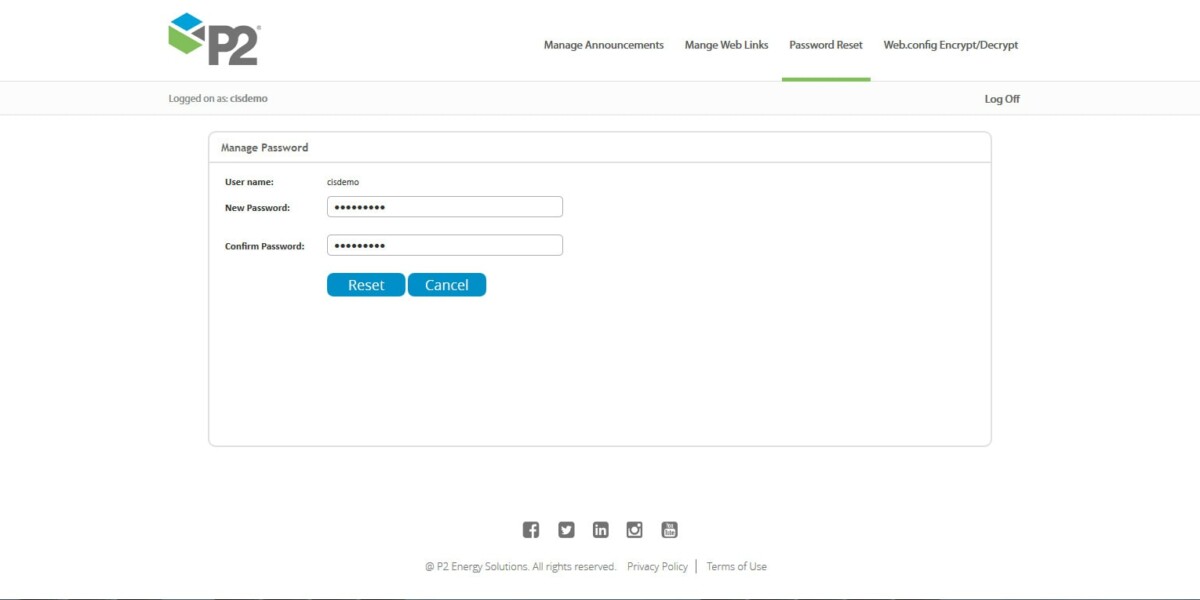The height and width of the screenshot is (600, 1200).
Task: Click inside the New Password field
Action: [x=445, y=206]
